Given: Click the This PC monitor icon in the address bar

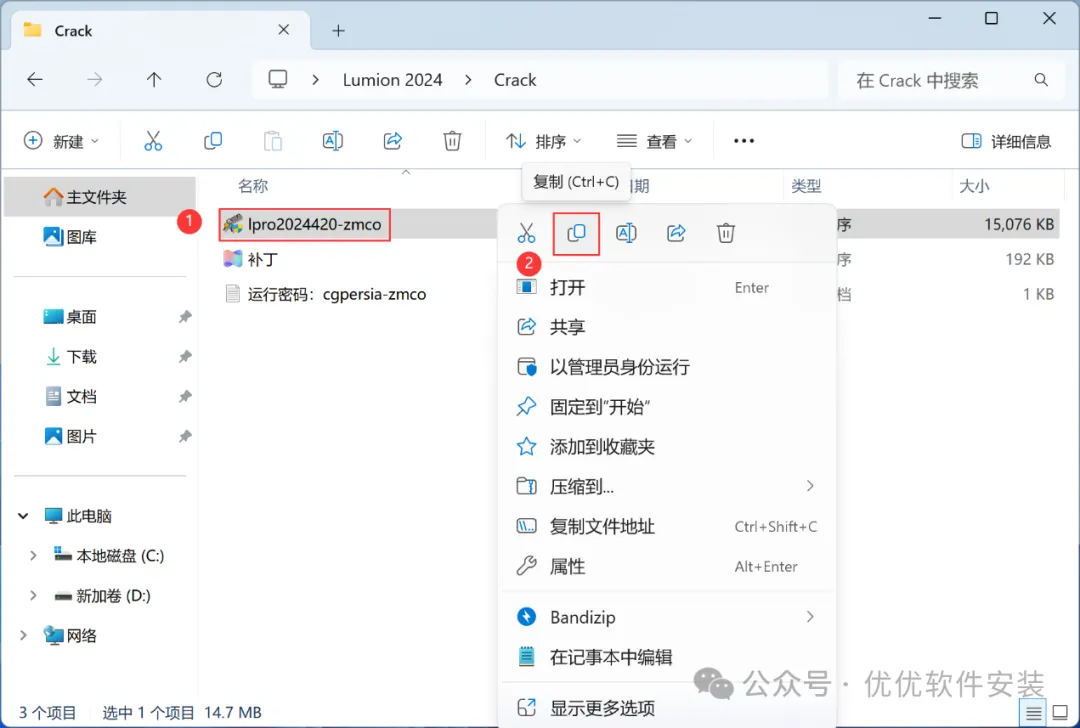Looking at the screenshot, I should click(278, 80).
